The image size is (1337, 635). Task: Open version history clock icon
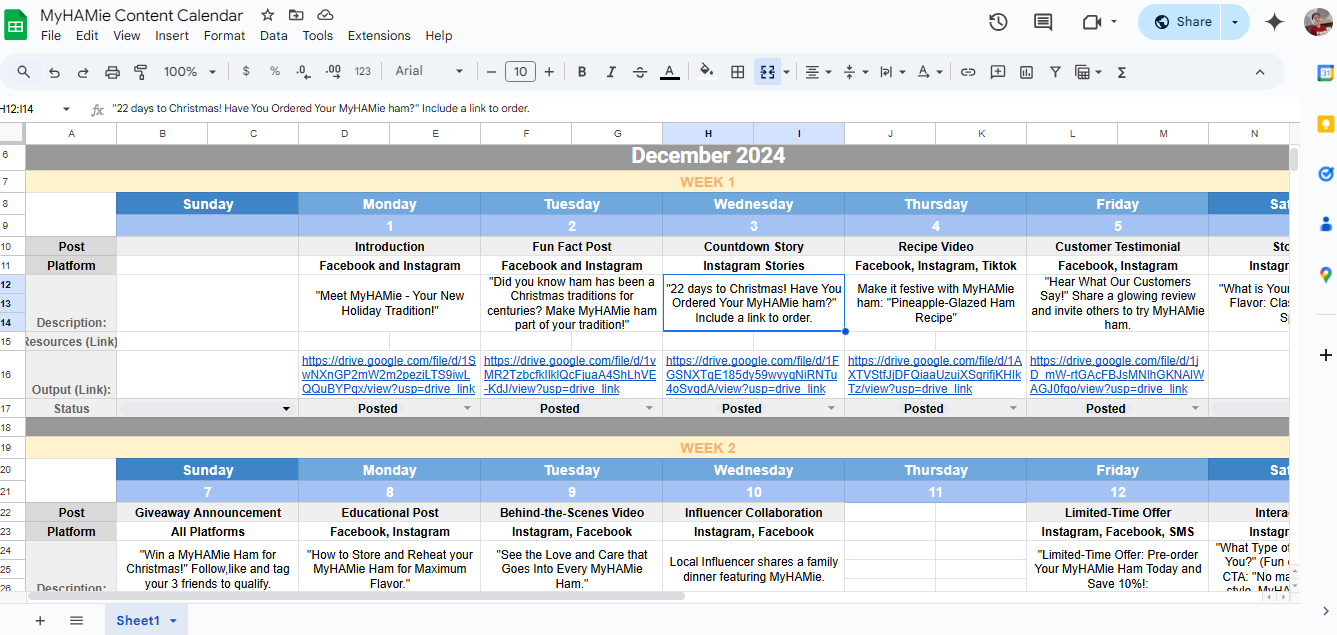click(x=997, y=22)
